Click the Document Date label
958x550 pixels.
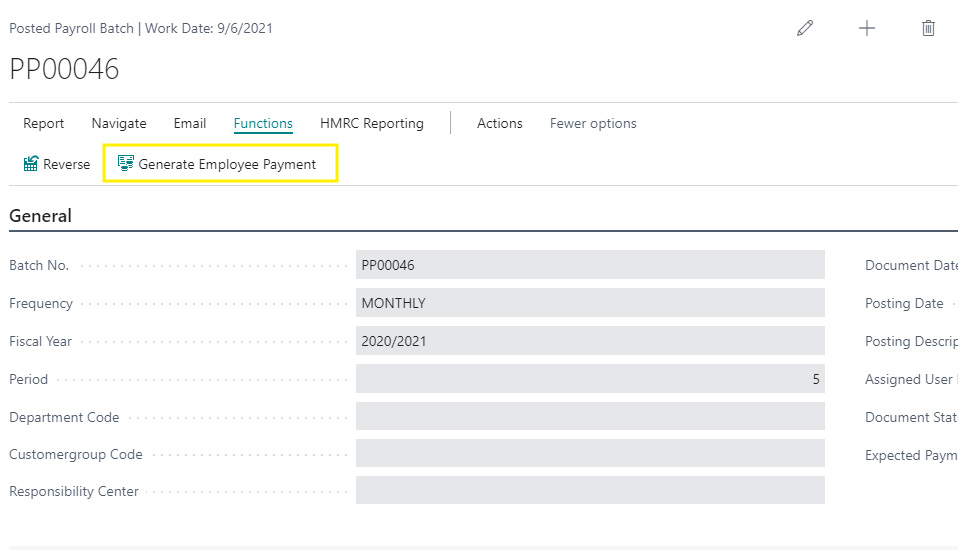point(912,265)
